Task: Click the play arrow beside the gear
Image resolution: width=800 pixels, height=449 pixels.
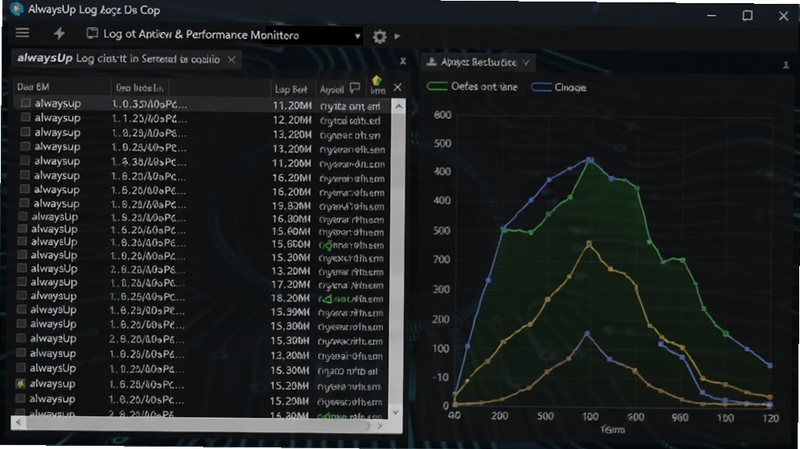Action: [397, 37]
